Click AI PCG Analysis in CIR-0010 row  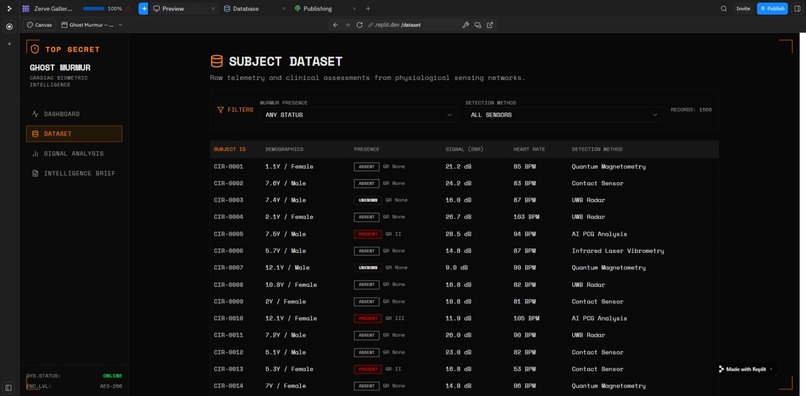tap(599, 318)
